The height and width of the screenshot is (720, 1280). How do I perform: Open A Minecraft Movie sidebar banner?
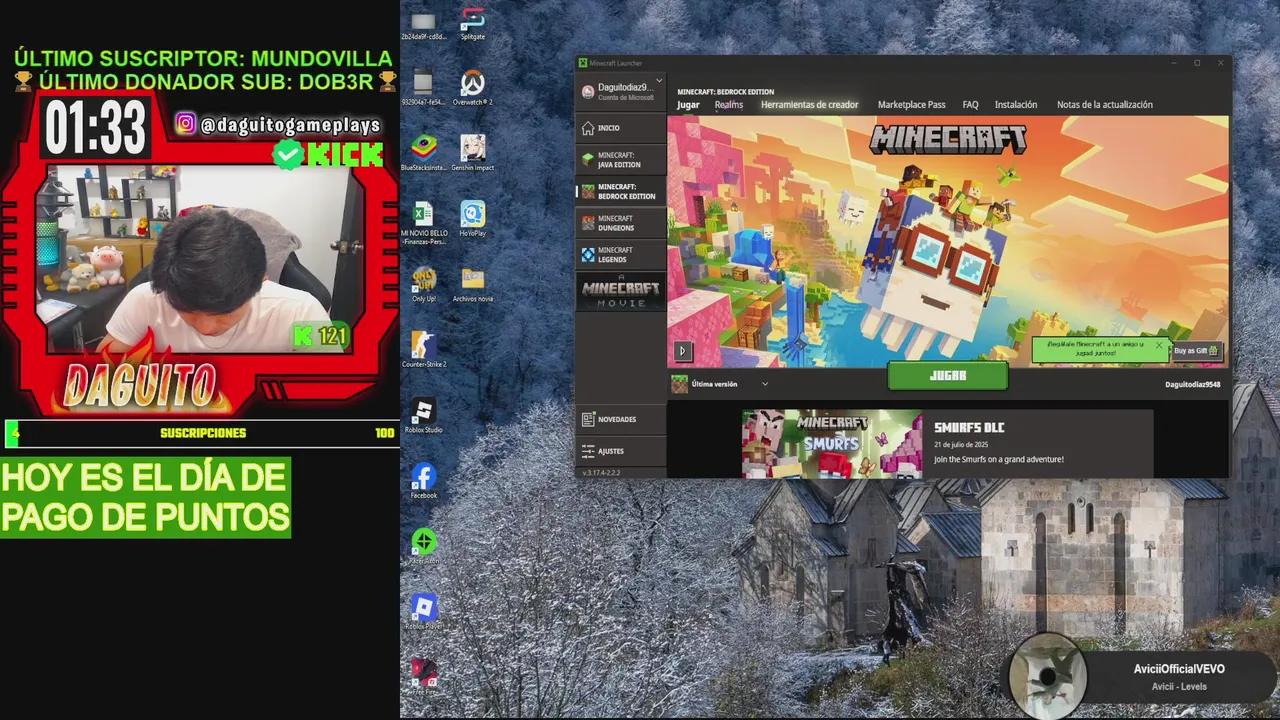click(621, 291)
